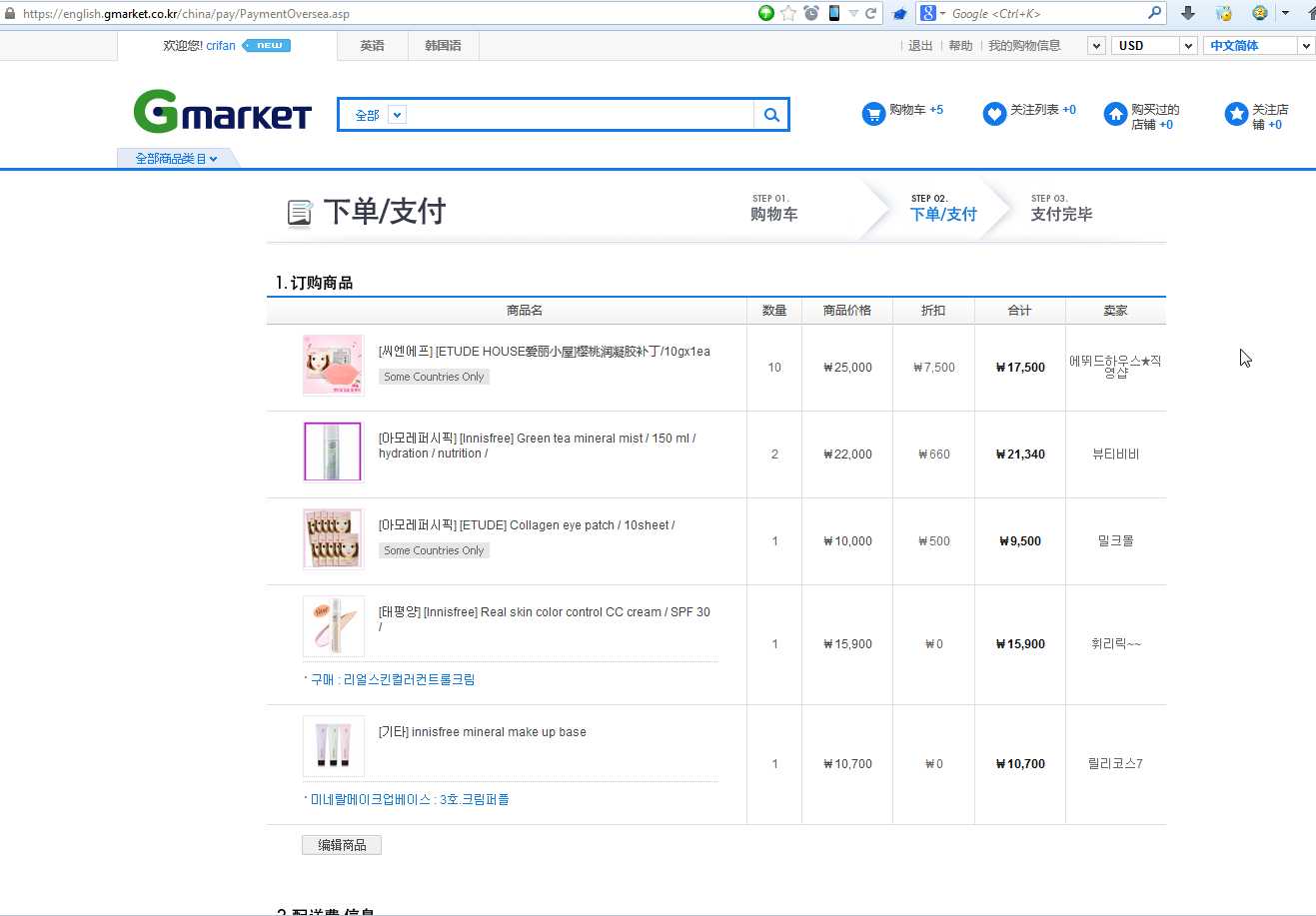This screenshot has width=1316, height=916.
Task: Click the star icon for 关注店铺
Action: click(1237, 114)
